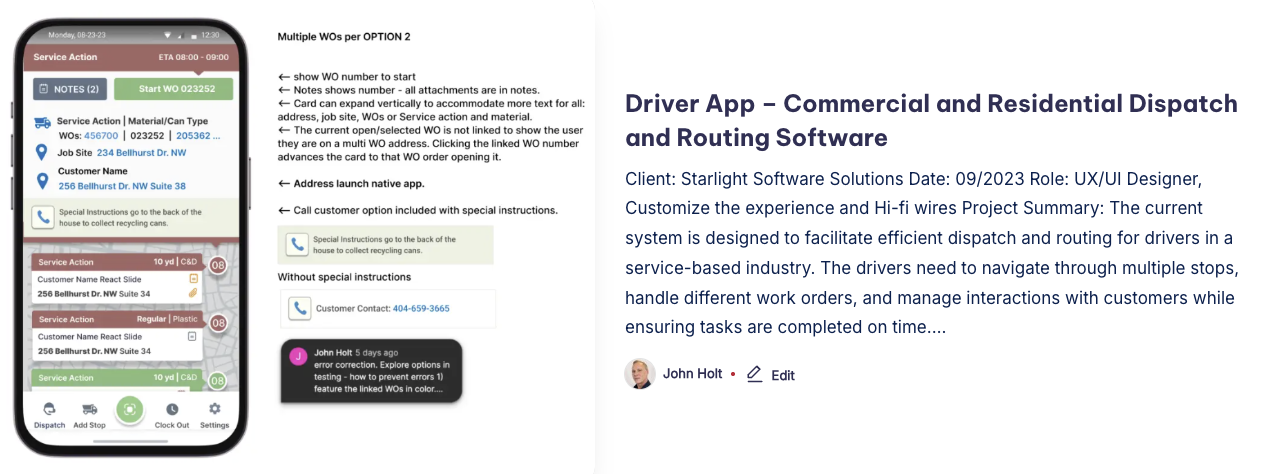Click the Job Site location pin icon
1285x474 pixels.
(42, 152)
